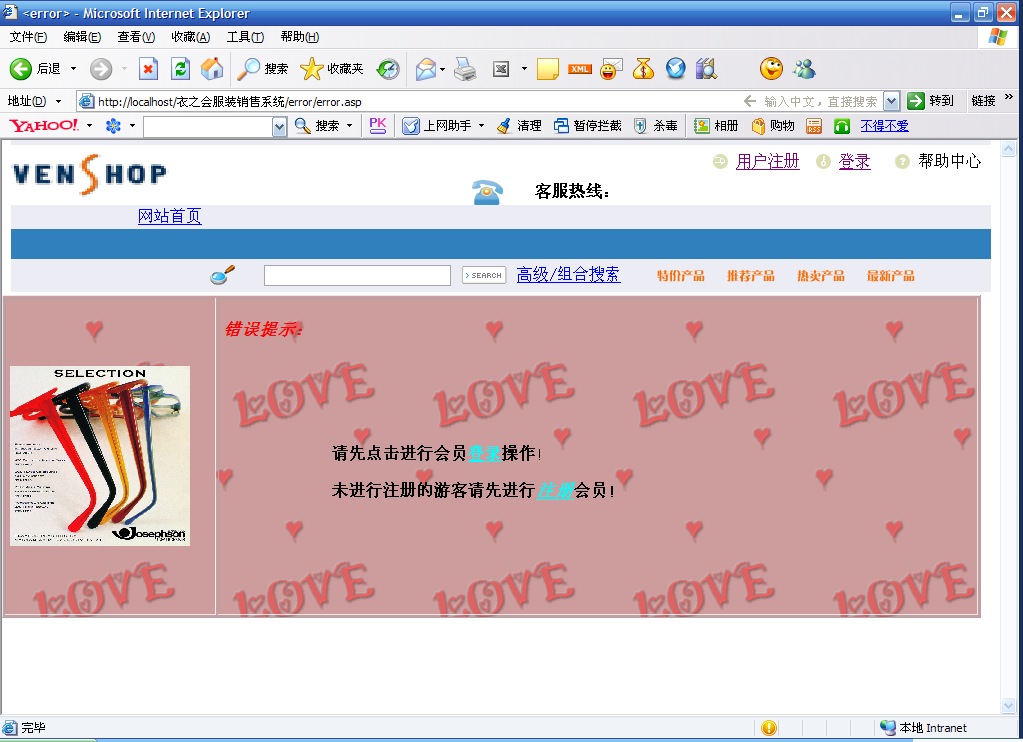Click the 转到 Go button
This screenshot has height=742, width=1023.
(931, 101)
